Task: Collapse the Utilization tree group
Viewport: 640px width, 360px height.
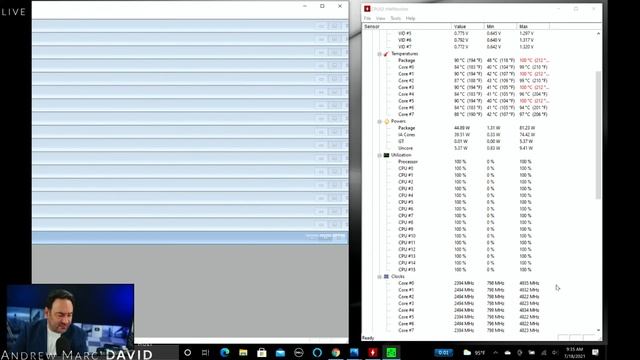Action: coord(380,156)
